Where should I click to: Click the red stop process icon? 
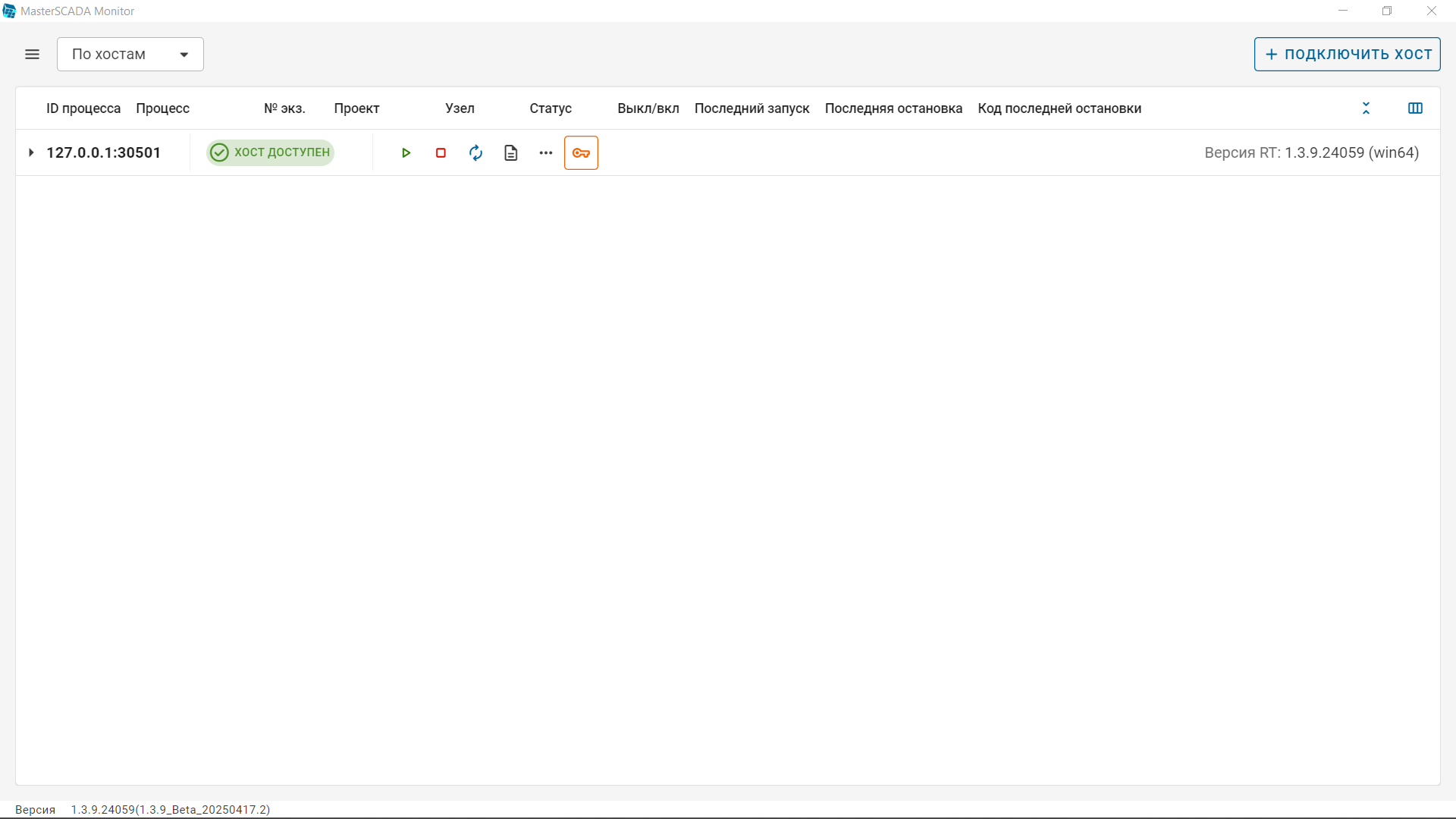441,152
